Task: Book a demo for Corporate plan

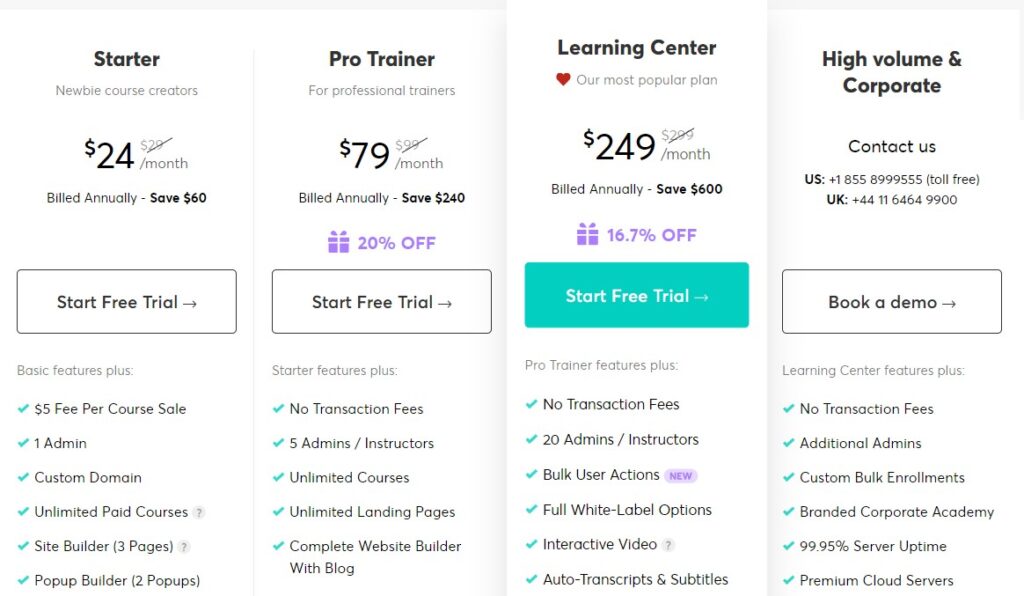Action: coord(891,302)
